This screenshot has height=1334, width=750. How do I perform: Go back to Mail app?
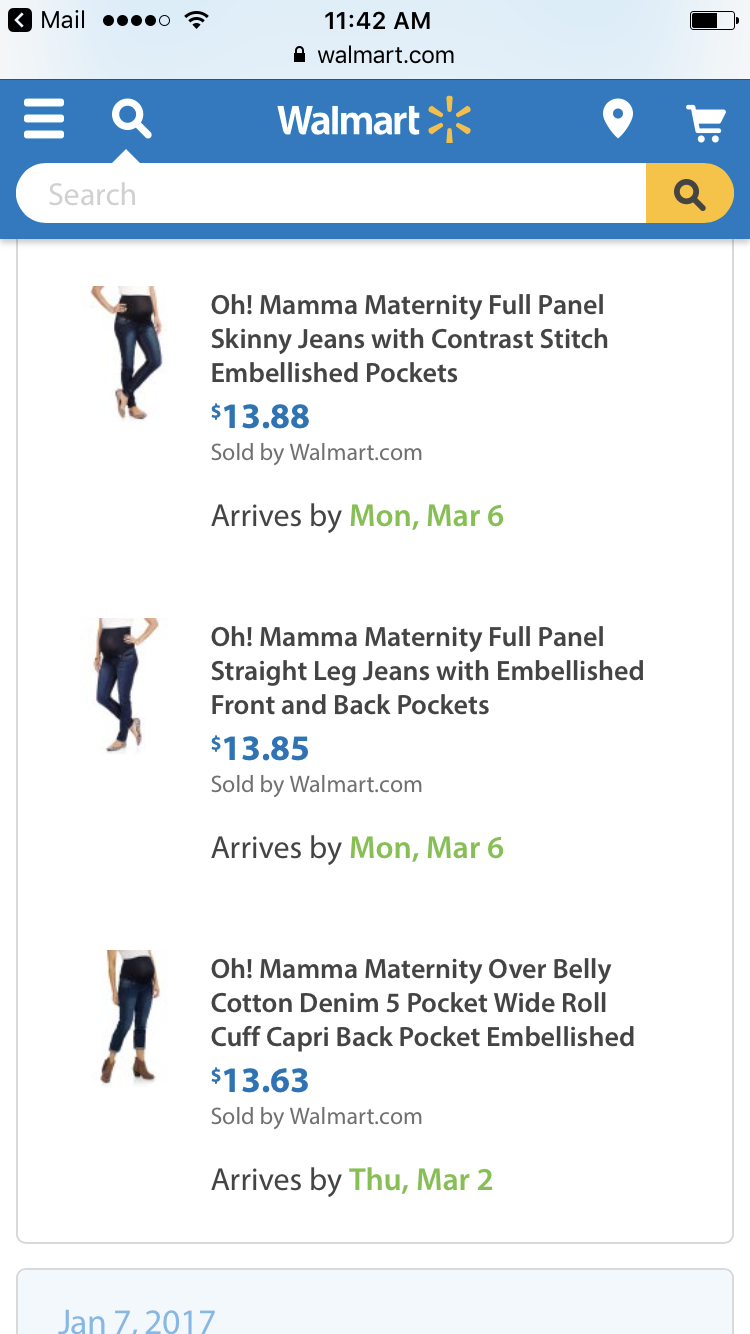click(x=48, y=20)
